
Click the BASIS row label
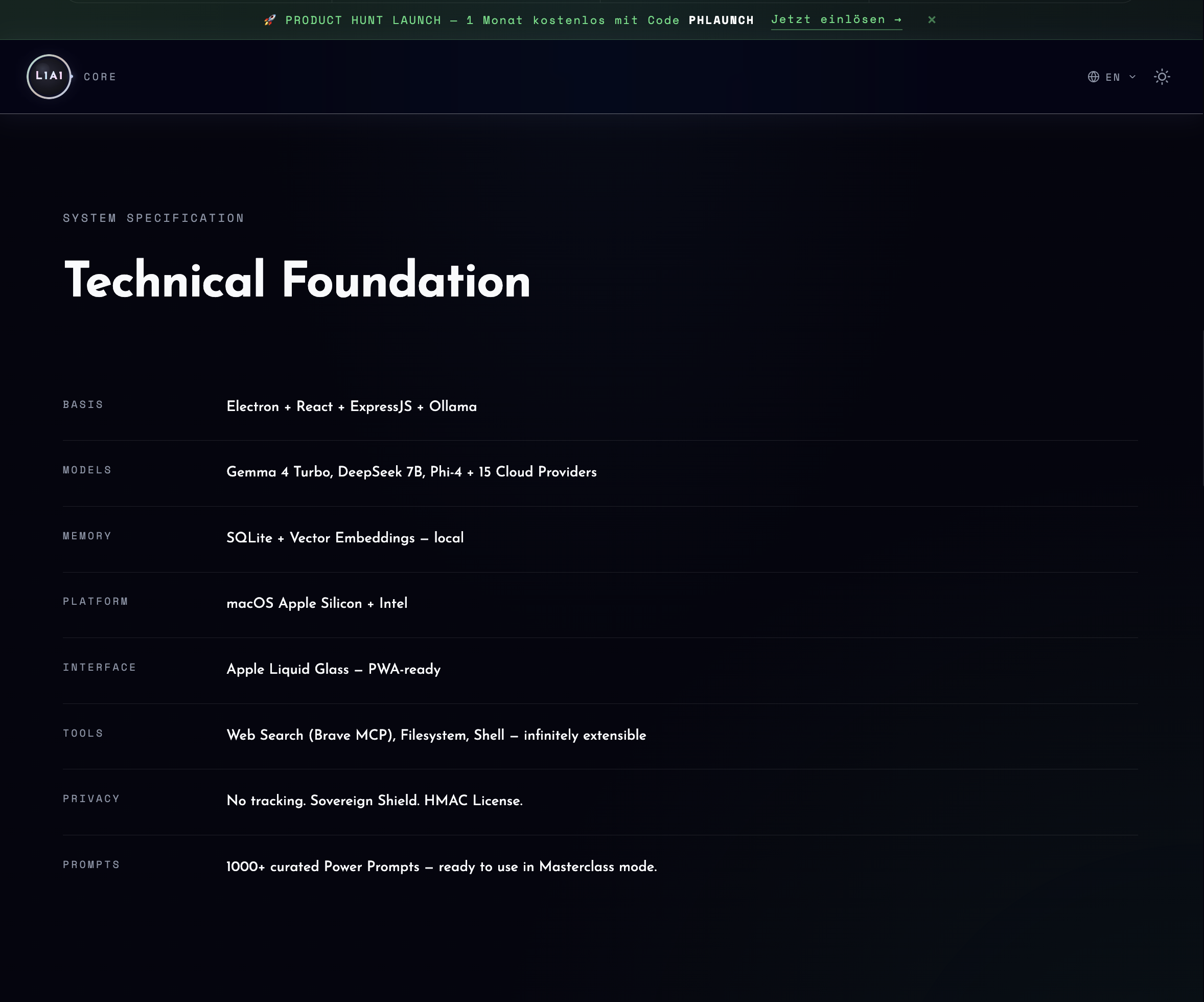pyautogui.click(x=83, y=404)
